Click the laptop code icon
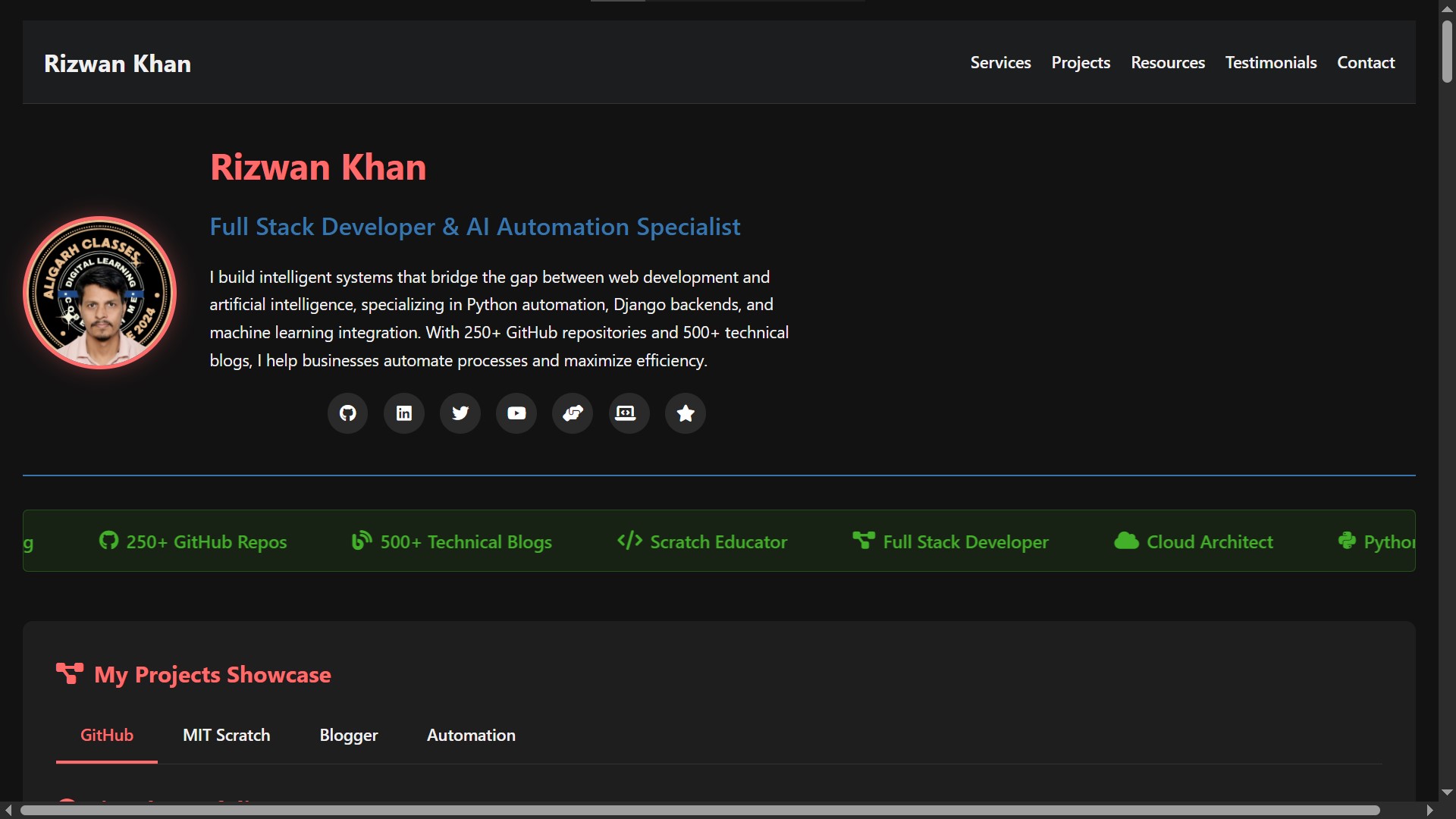The image size is (1456, 819). tap(629, 413)
